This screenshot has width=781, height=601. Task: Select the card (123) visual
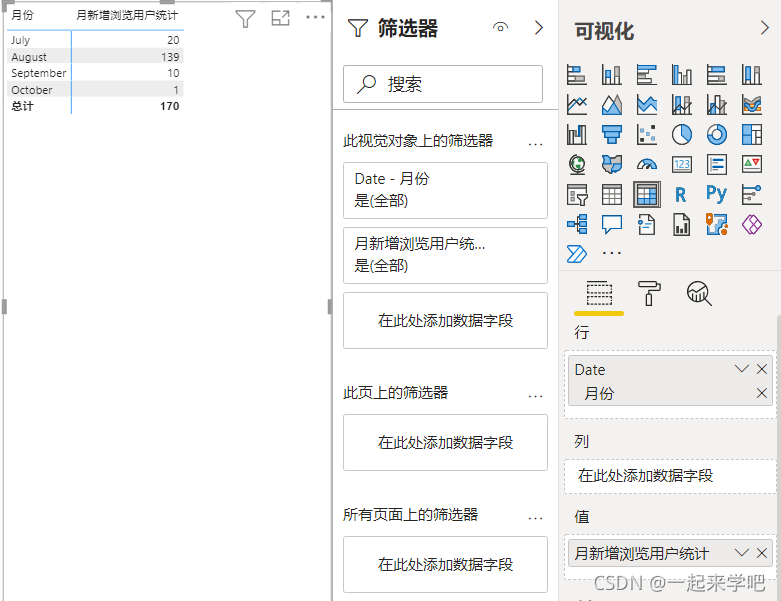tap(681, 164)
